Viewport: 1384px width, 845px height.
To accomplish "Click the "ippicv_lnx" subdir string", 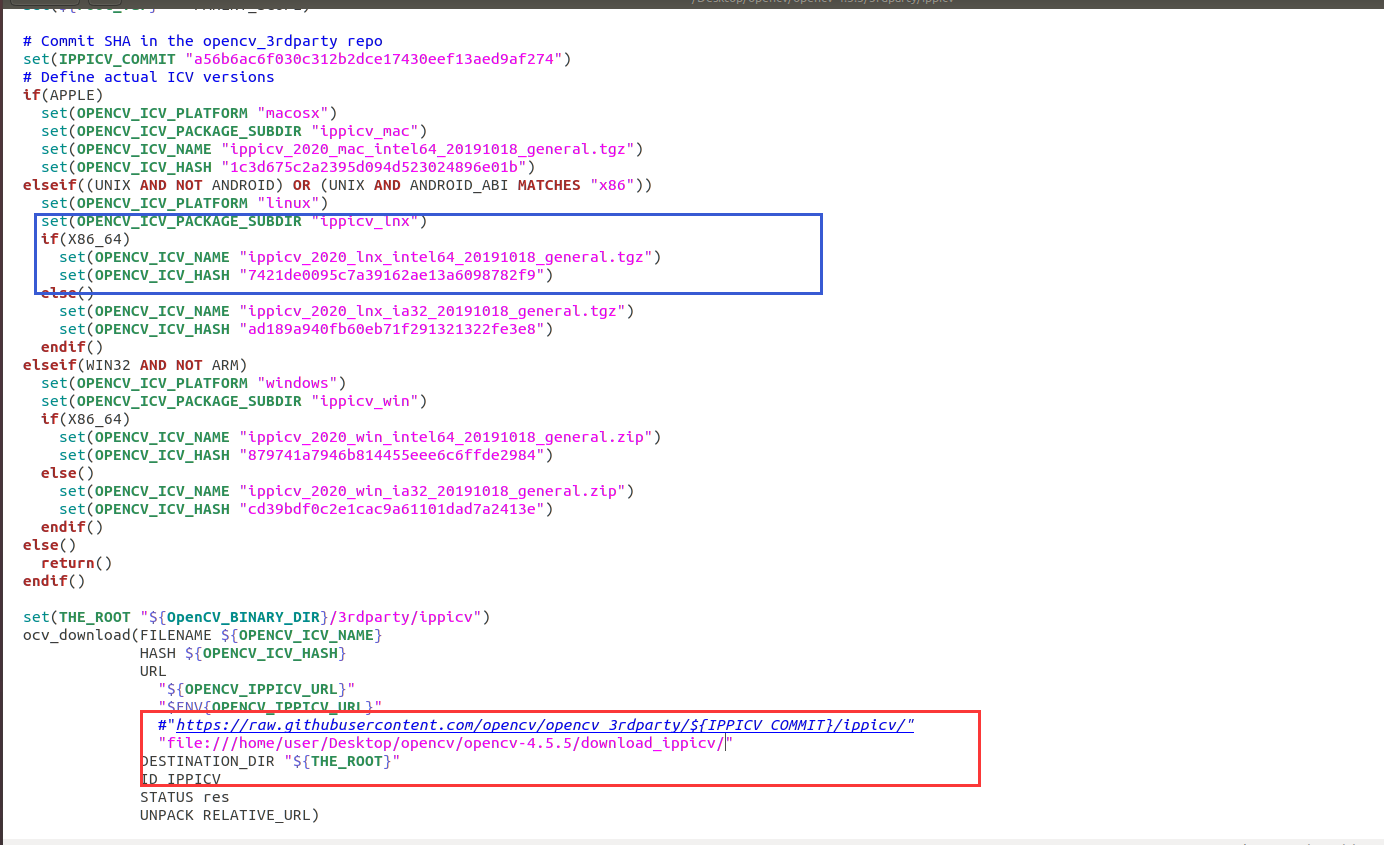I will pos(365,221).
